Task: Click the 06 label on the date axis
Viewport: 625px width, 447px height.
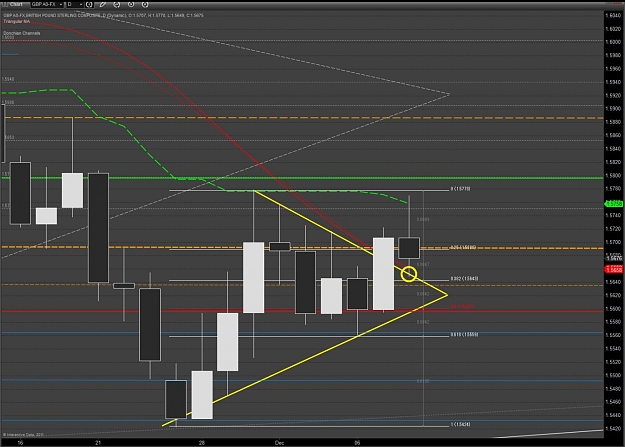Action: pyautogui.click(x=357, y=443)
